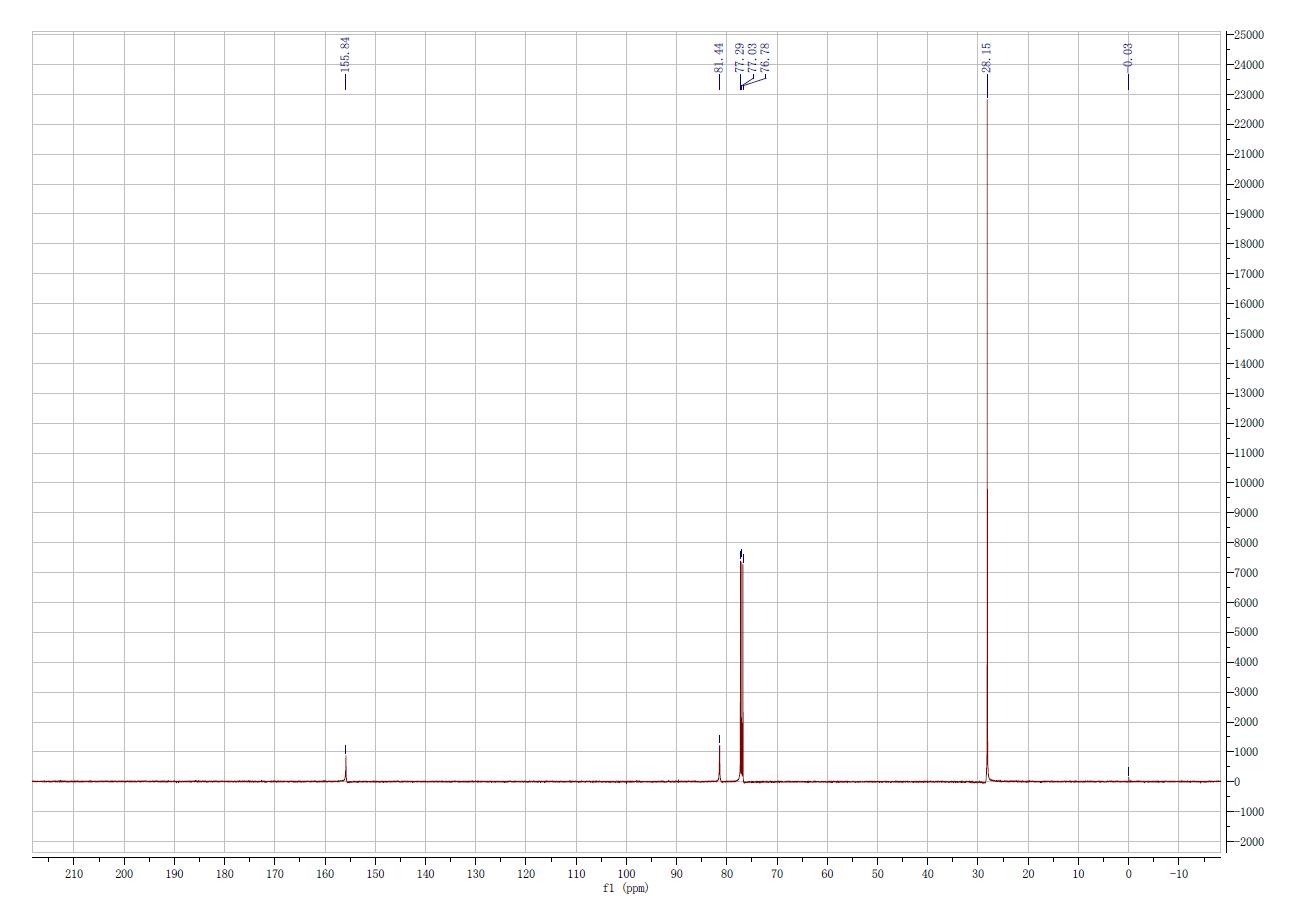Select the 40 tick on the ppm axis
1301x908 pixels.
[x=928, y=874]
